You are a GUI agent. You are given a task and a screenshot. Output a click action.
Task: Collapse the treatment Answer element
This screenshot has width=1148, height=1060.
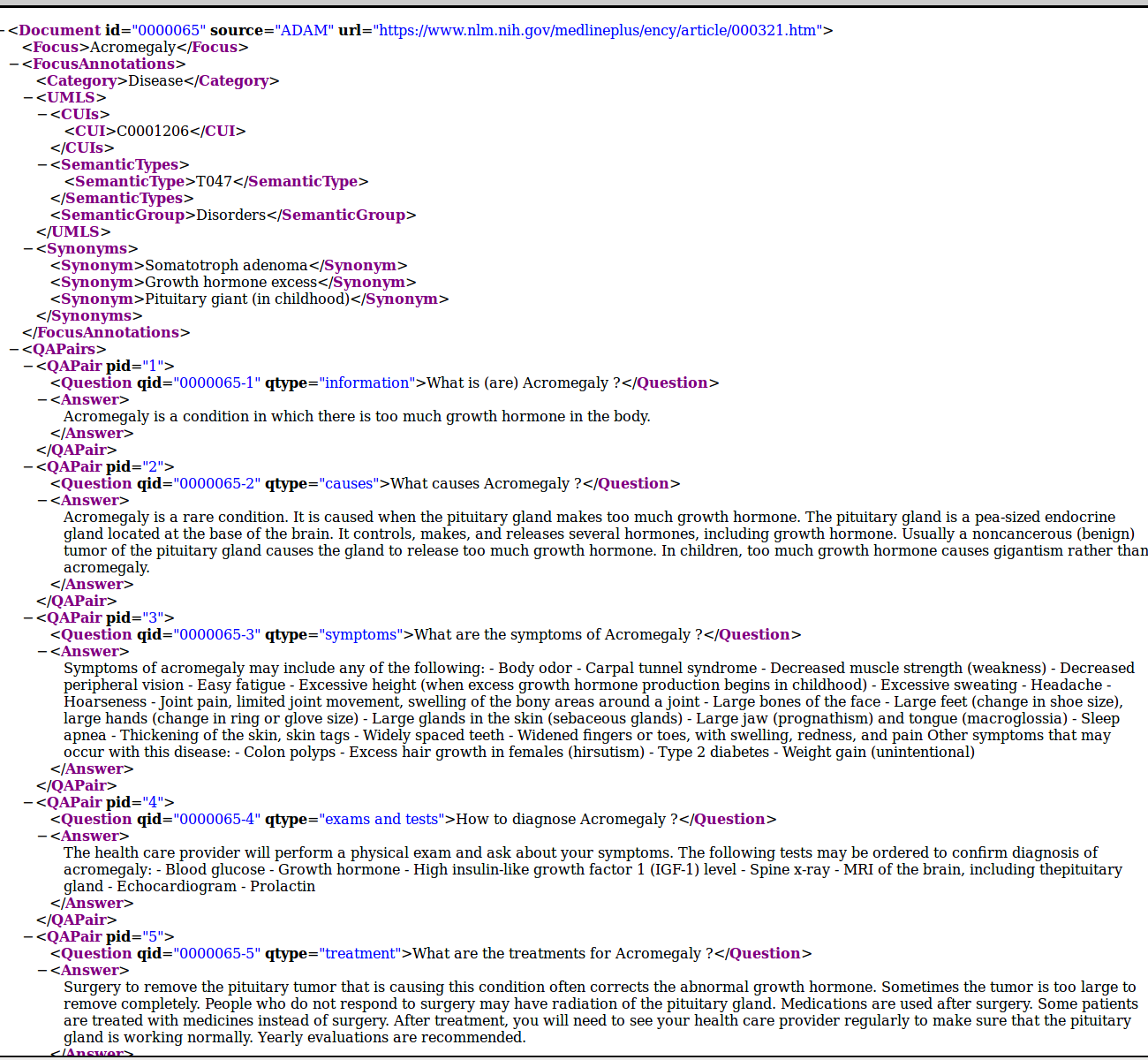point(42,970)
